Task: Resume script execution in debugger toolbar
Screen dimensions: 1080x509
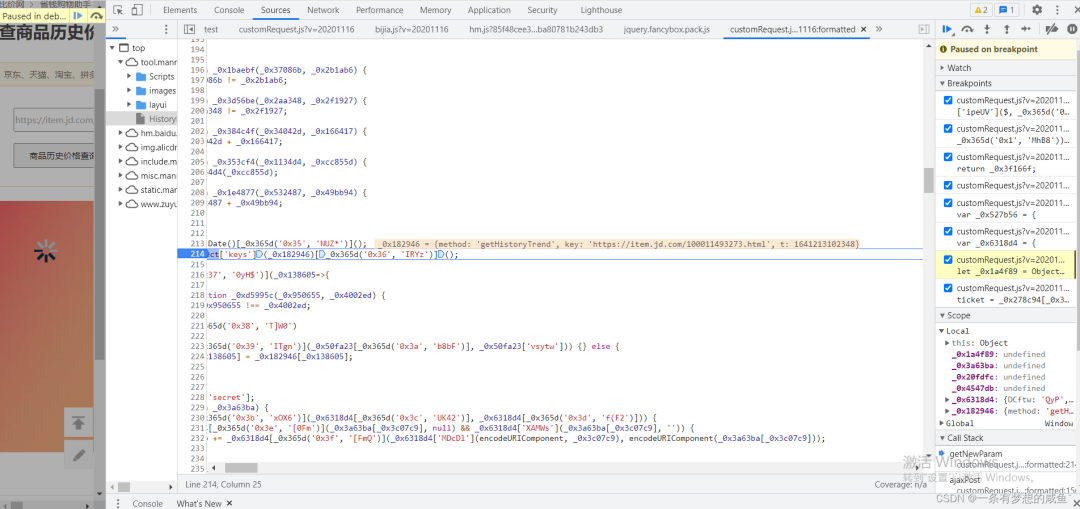Action: tap(946, 30)
